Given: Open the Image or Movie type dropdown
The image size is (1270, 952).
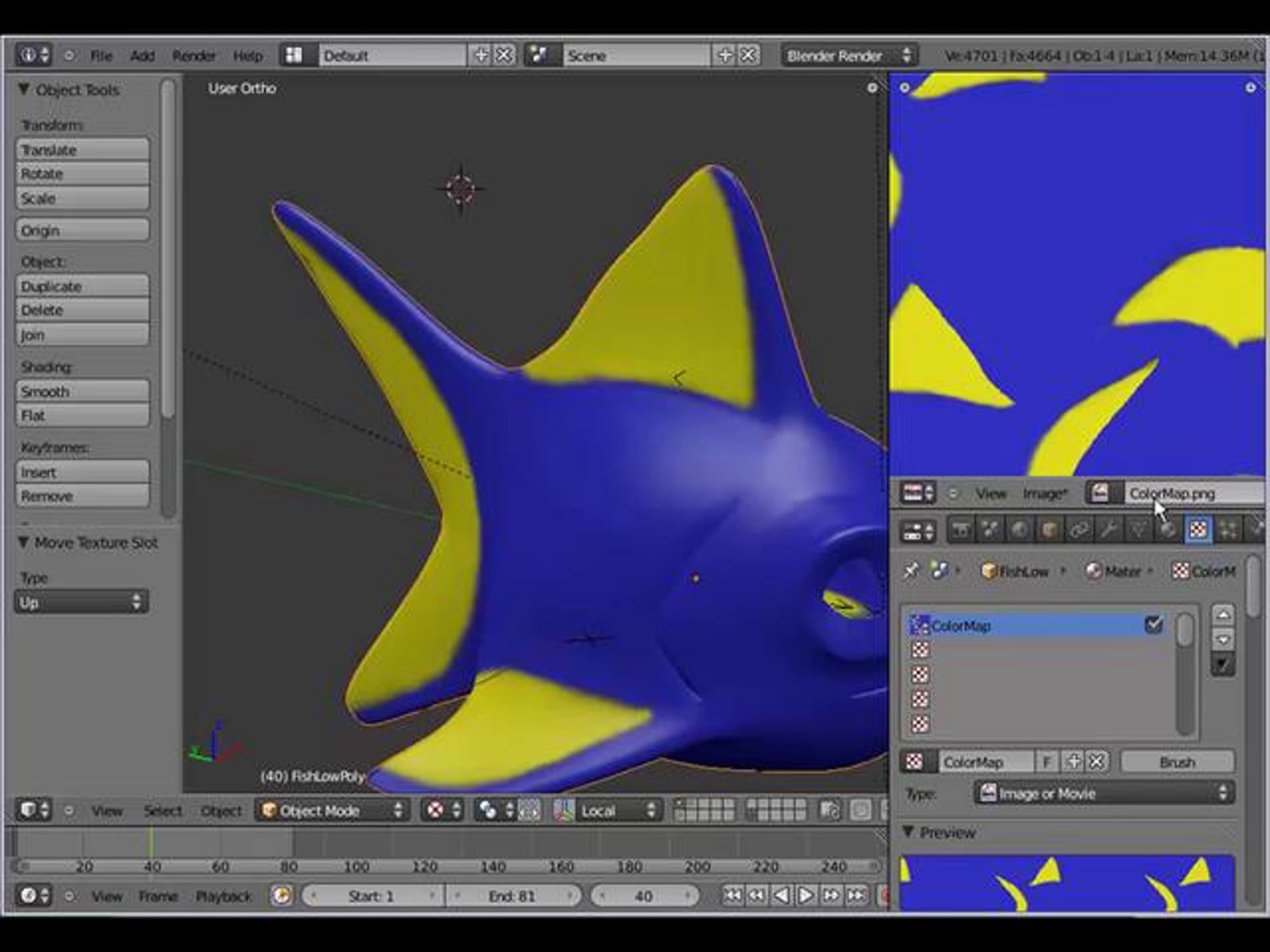Looking at the screenshot, I should (x=1104, y=794).
